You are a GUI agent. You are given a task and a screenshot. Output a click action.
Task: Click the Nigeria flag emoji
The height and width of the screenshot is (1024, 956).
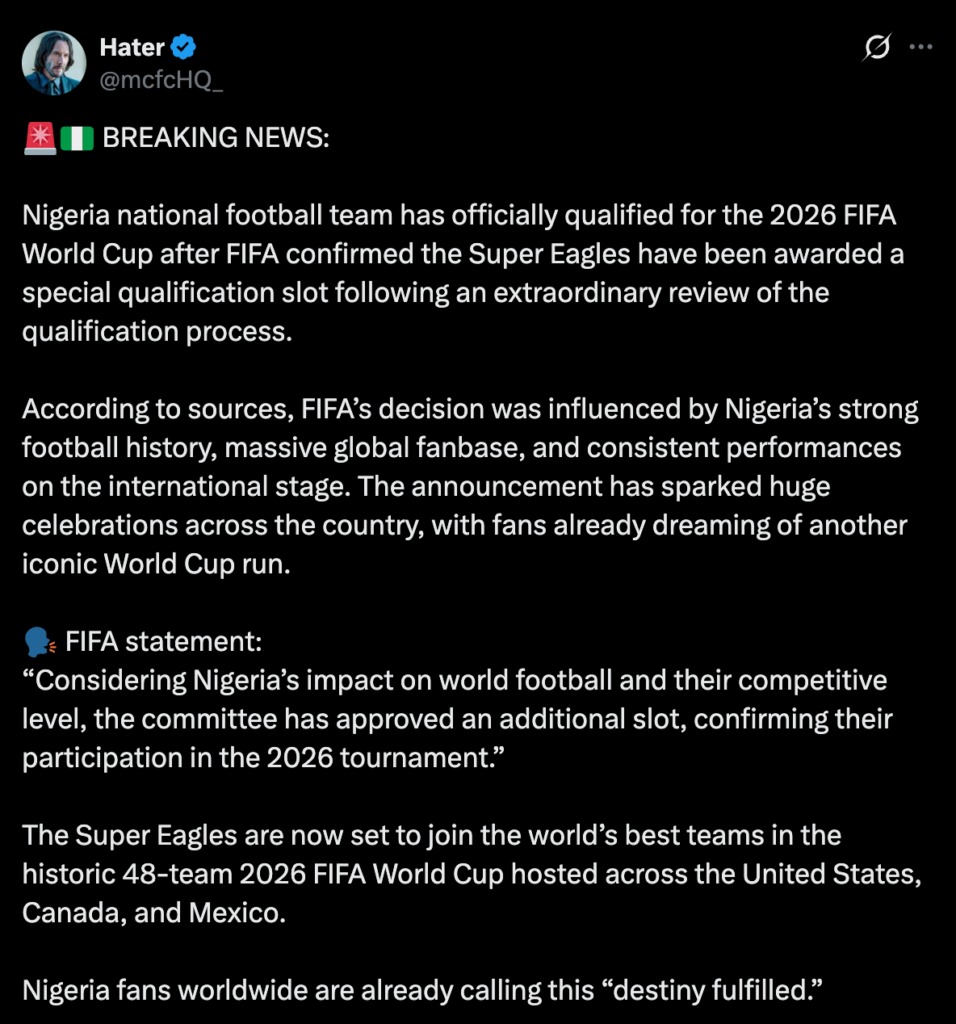(77, 139)
